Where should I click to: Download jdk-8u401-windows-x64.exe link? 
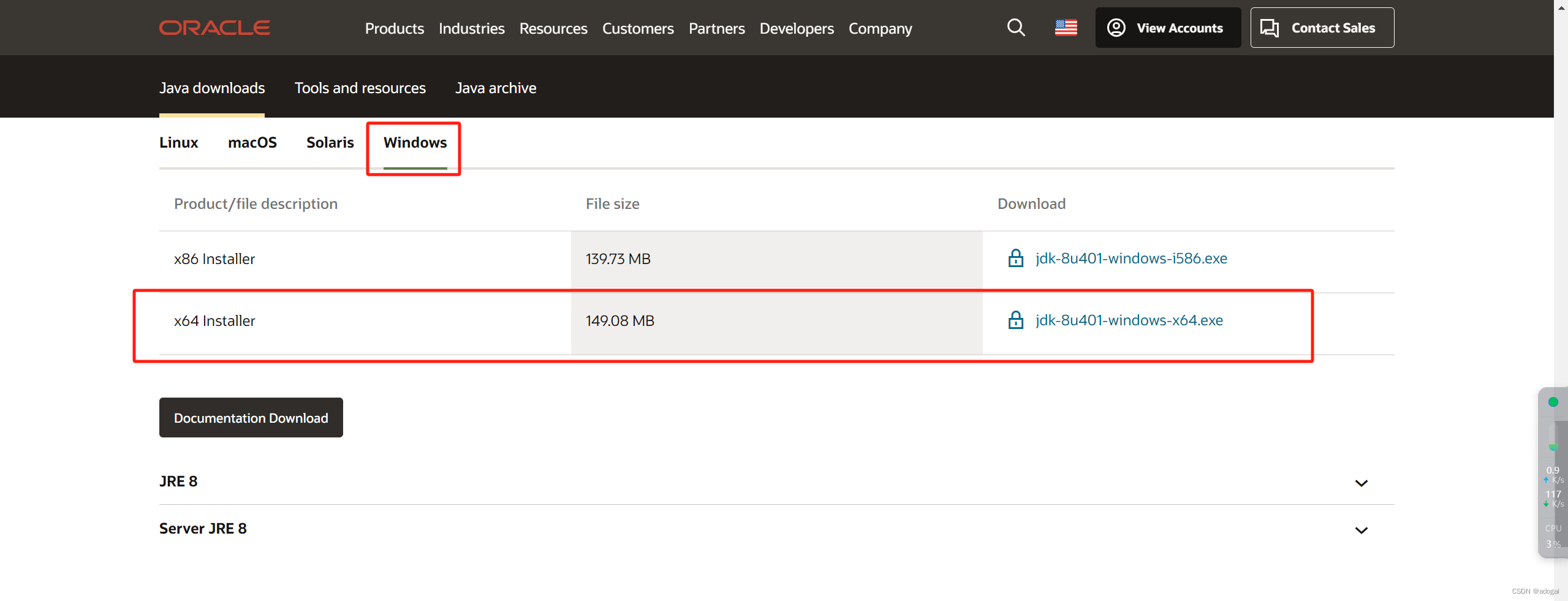click(1129, 320)
